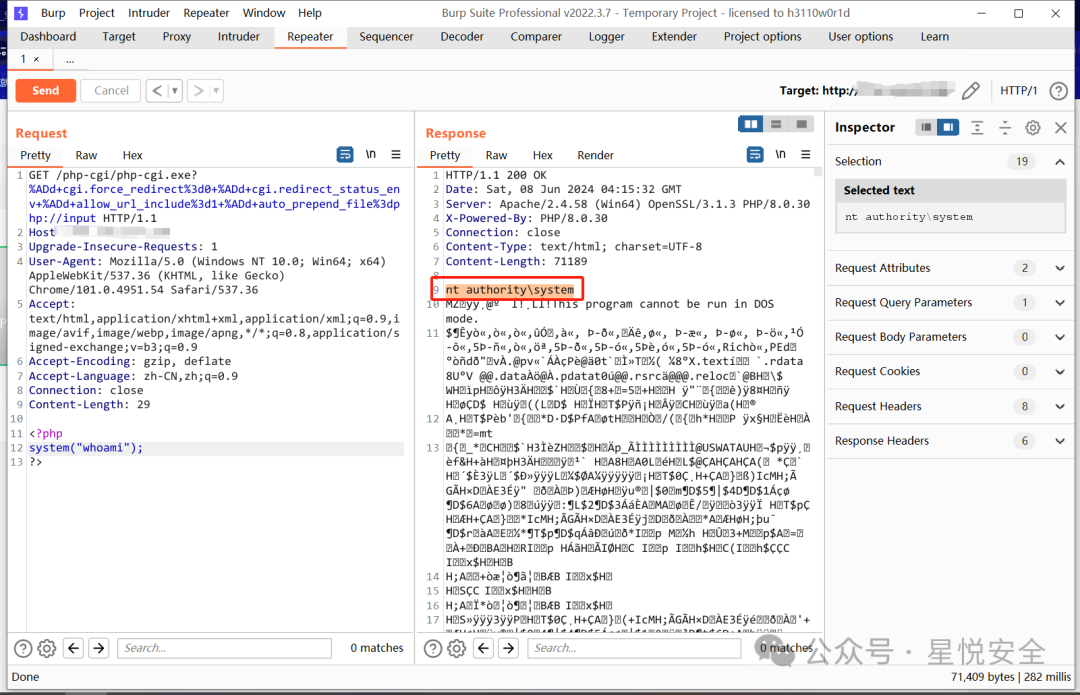Open the Project options tab
The image size is (1080, 695).
[x=762, y=37]
